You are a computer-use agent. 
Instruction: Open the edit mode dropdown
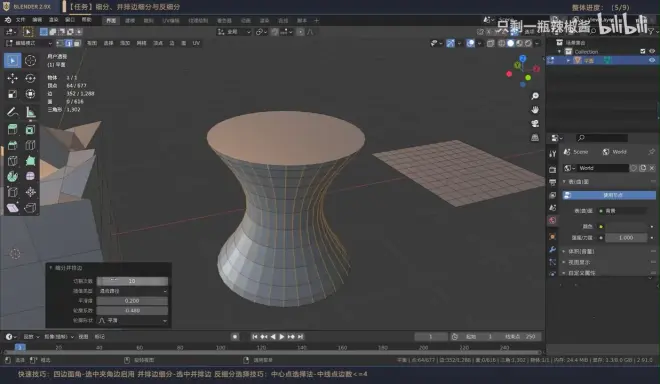29,43
